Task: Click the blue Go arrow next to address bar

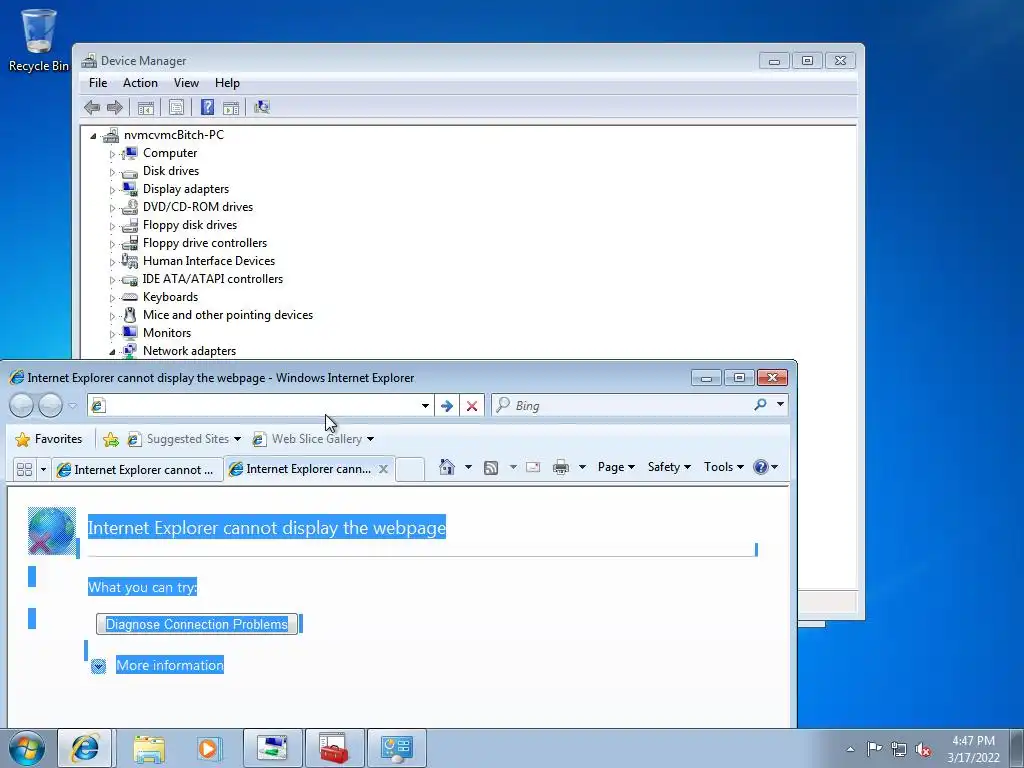Action: (447, 406)
